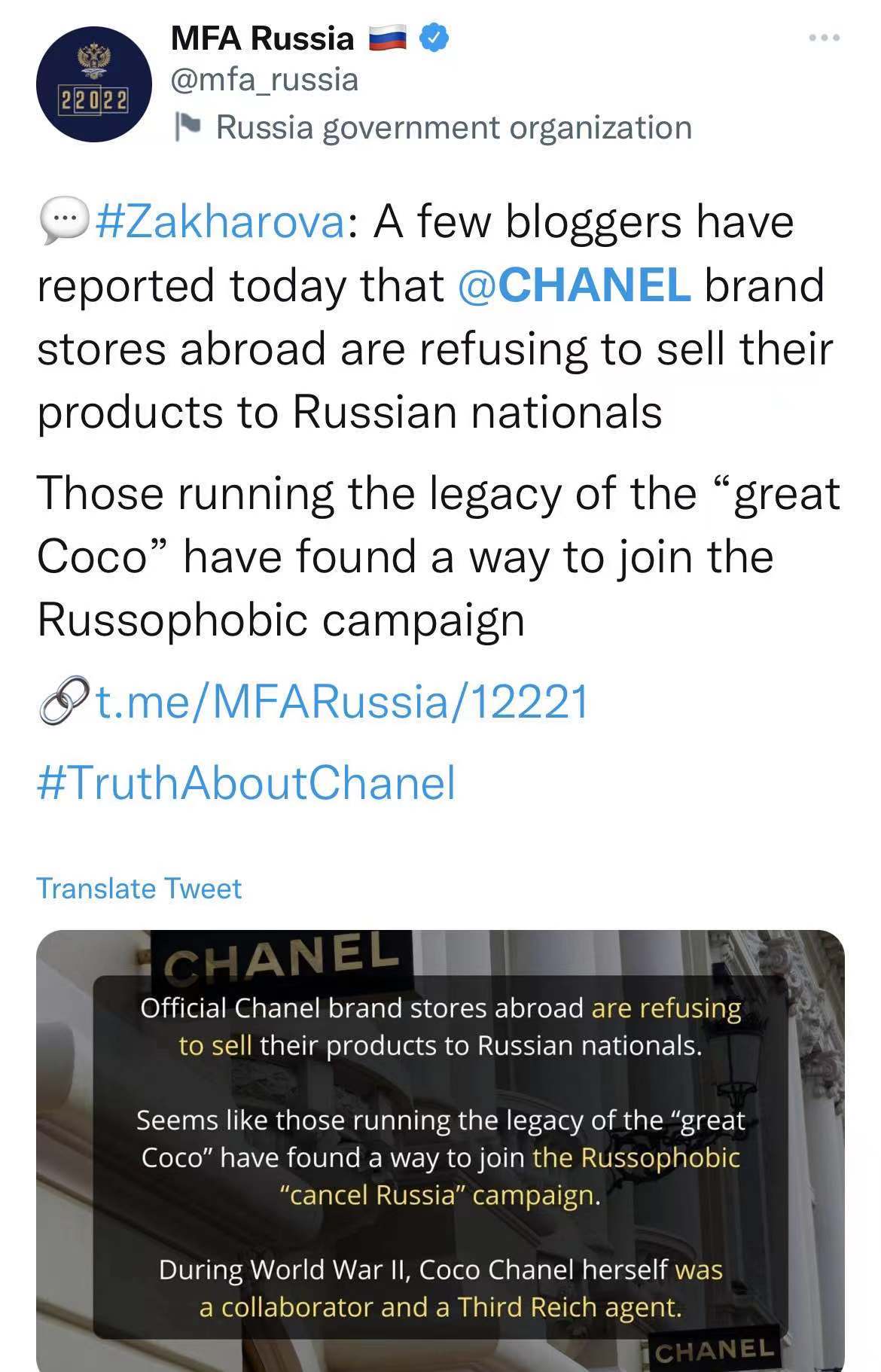The width and height of the screenshot is (881, 1372).
Task: Open the @CHANEL mention
Action: [x=574, y=285]
